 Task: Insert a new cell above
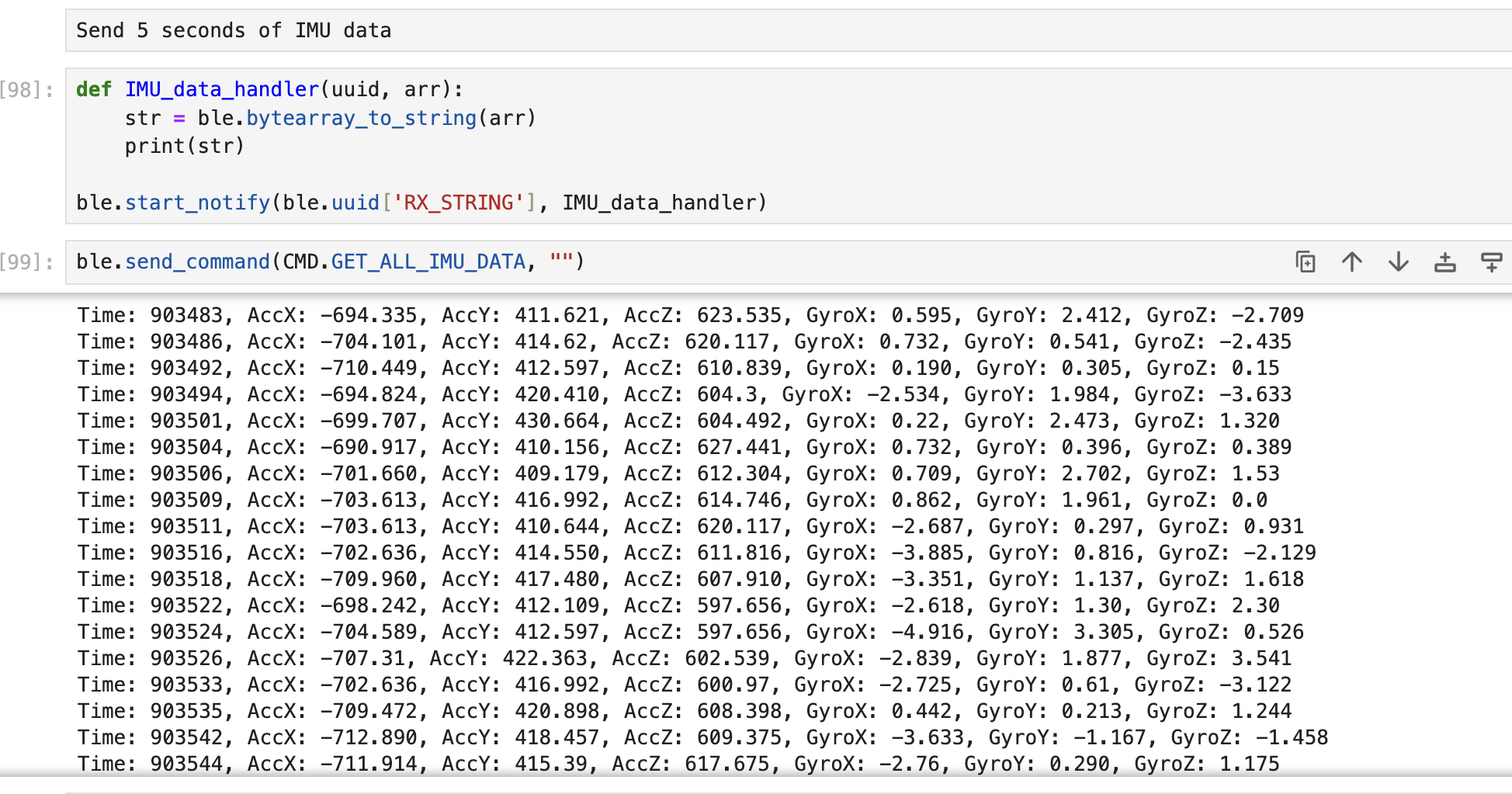point(1444,262)
